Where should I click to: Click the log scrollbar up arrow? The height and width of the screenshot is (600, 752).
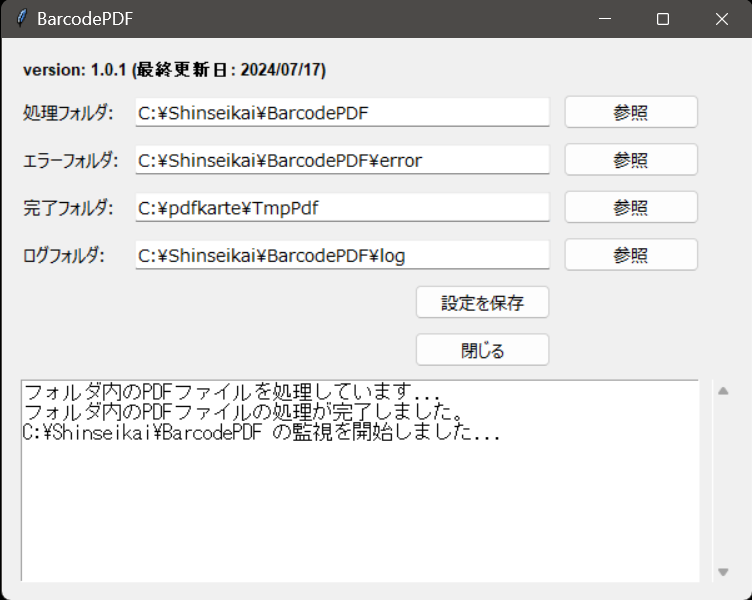point(723,391)
